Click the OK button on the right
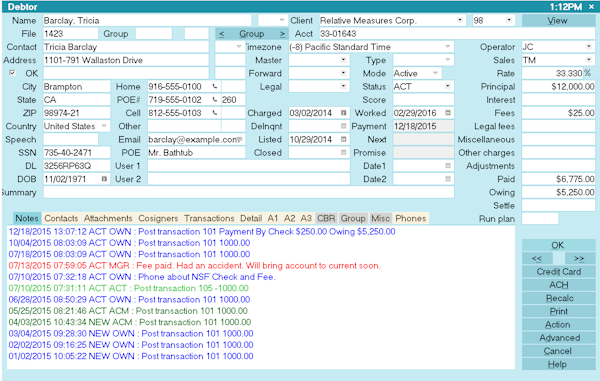The width and height of the screenshot is (600, 381). [x=558, y=245]
